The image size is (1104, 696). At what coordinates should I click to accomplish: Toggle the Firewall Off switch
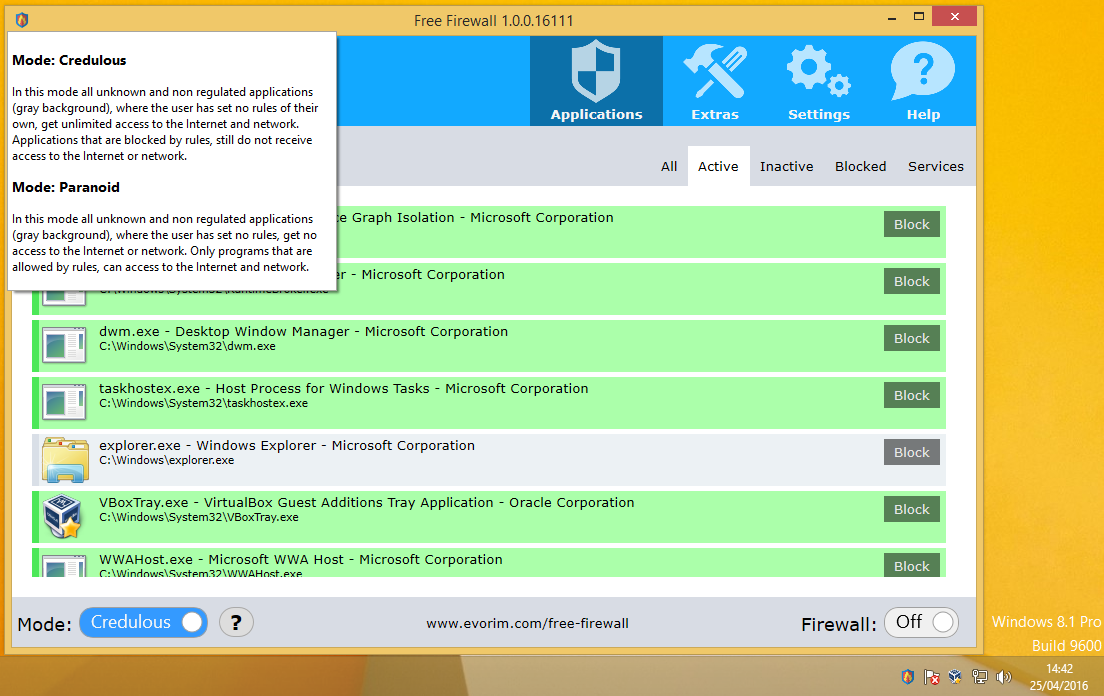(x=921, y=622)
